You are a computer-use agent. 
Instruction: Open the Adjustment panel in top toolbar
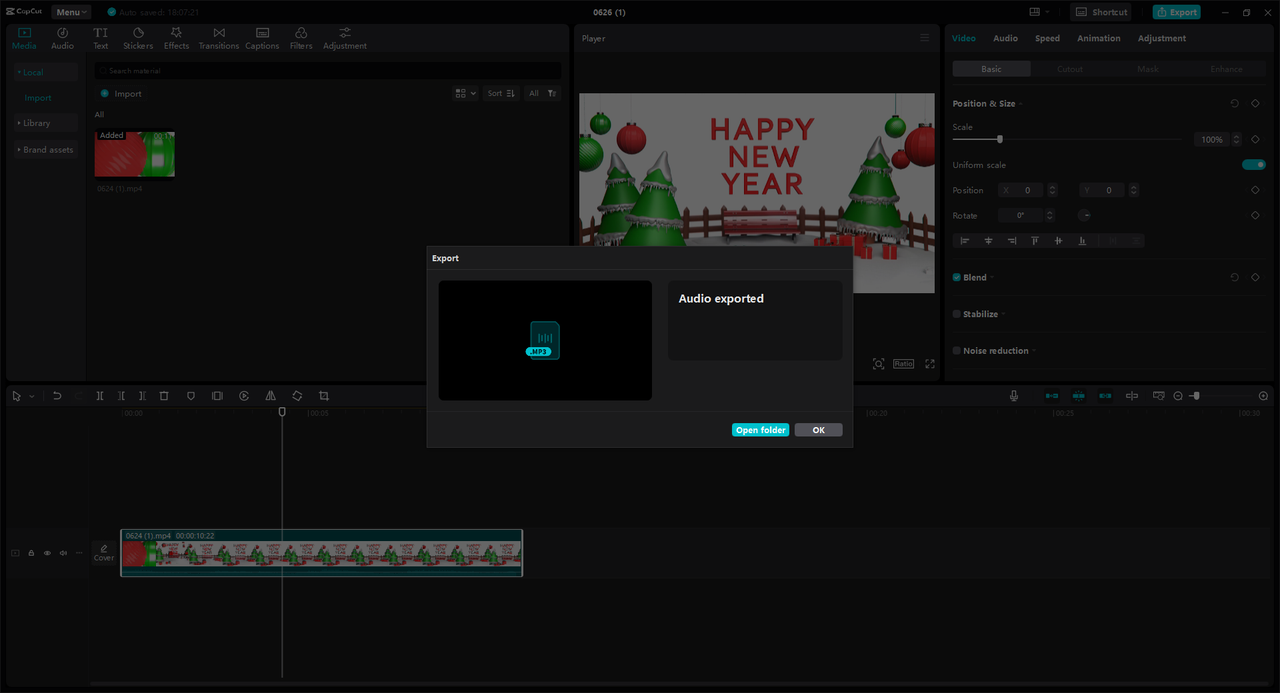tap(345, 38)
